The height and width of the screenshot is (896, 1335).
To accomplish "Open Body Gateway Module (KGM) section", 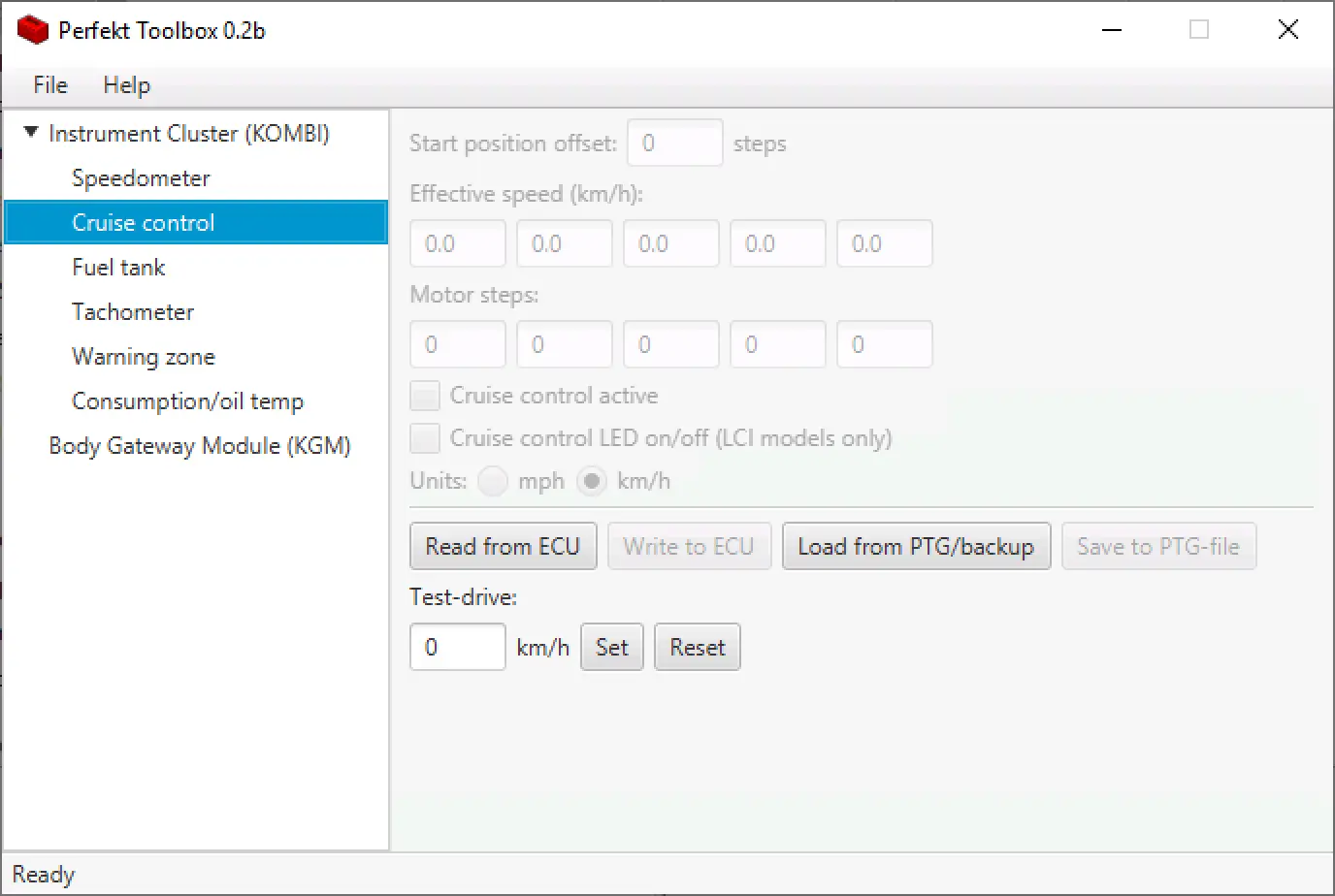I will (199, 446).
